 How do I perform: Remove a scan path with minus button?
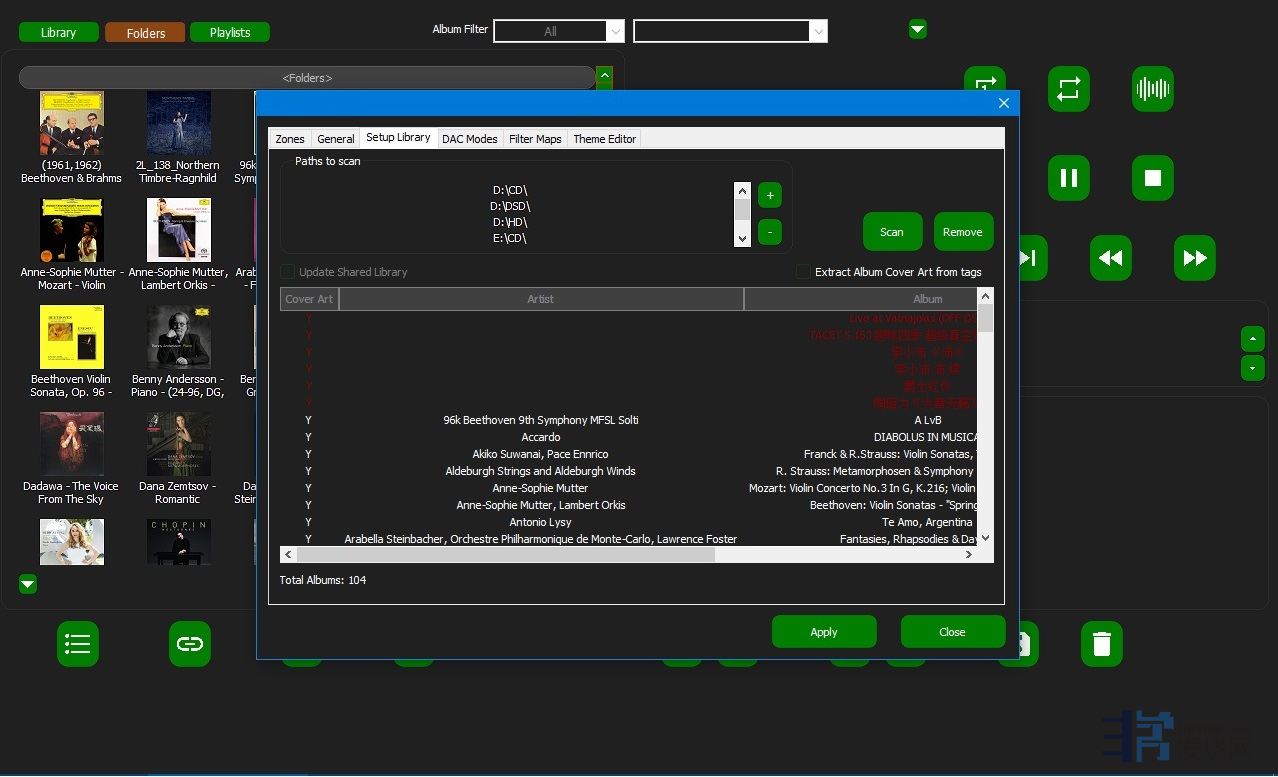tap(769, 232)
